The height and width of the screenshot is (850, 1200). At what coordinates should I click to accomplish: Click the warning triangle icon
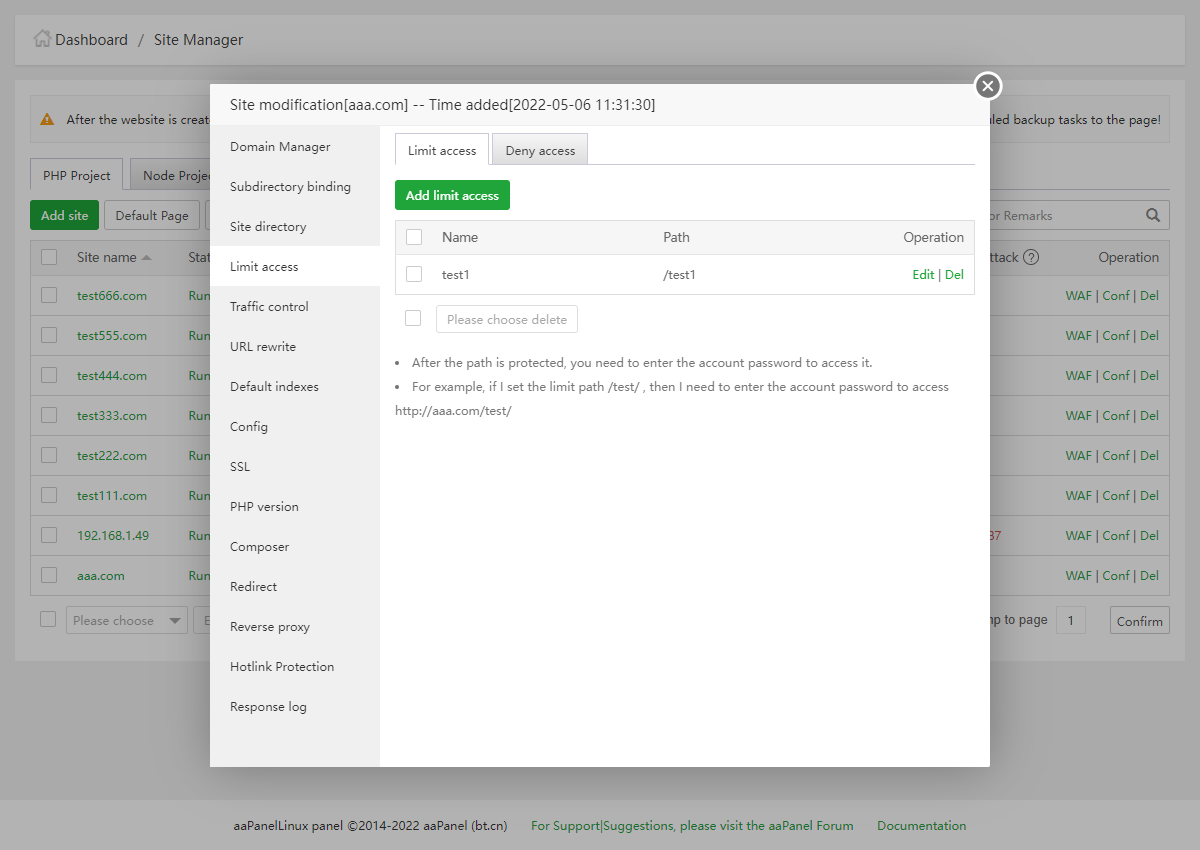point(47,119)
